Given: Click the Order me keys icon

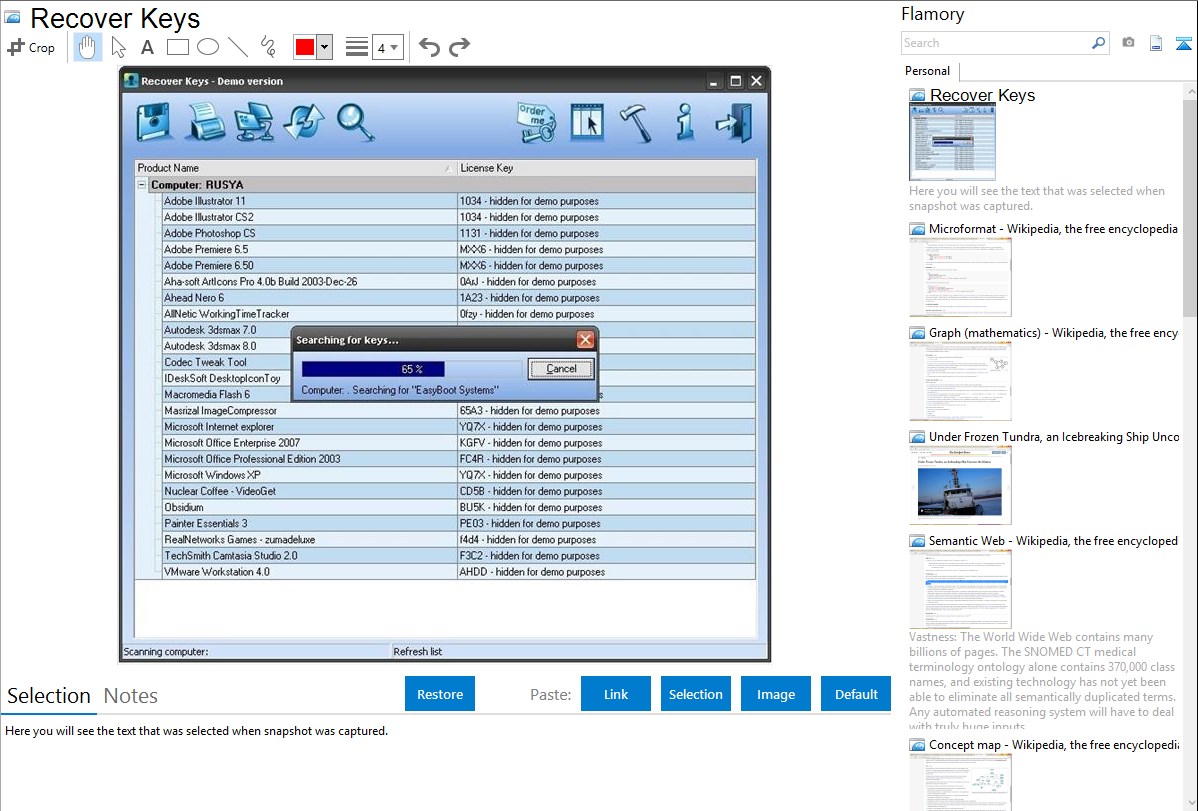Looking at the screenshot, I should [536, 122].
